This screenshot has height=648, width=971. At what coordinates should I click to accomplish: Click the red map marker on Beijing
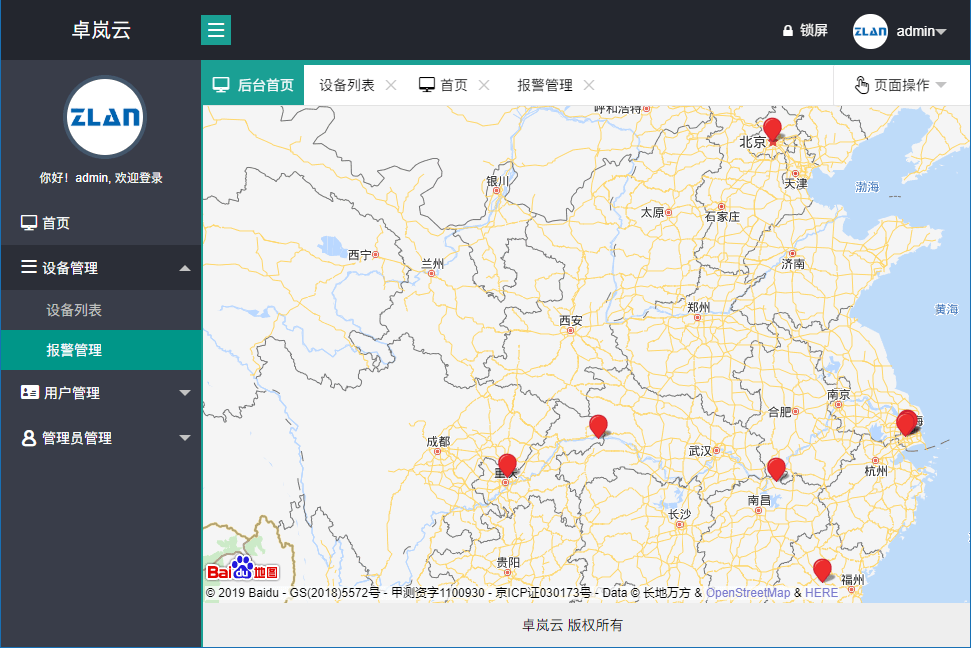(x=772, y=129)
